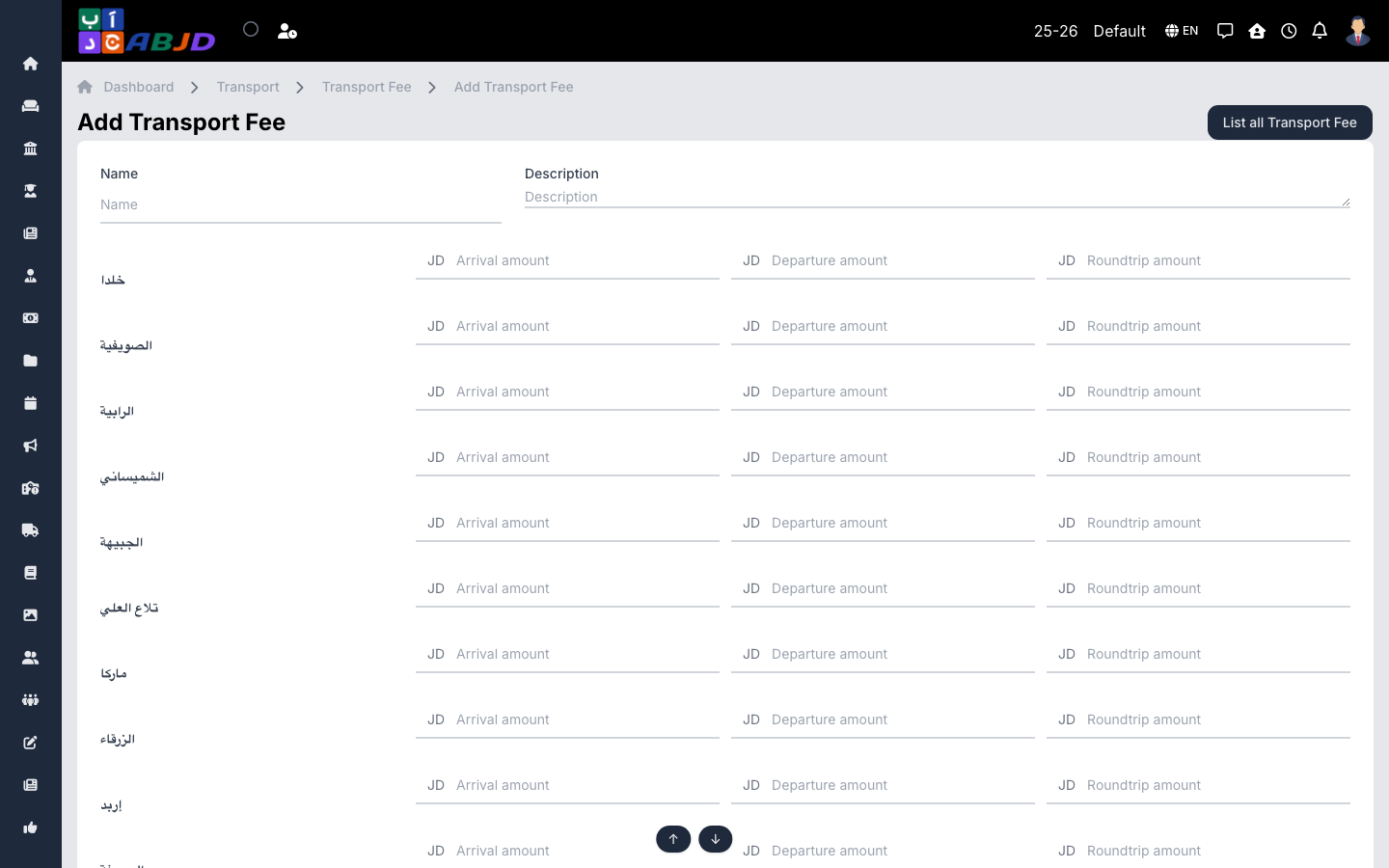Click Roundtrip amount field for ماركا
Screen dimensions: 1389x868
1198,654
